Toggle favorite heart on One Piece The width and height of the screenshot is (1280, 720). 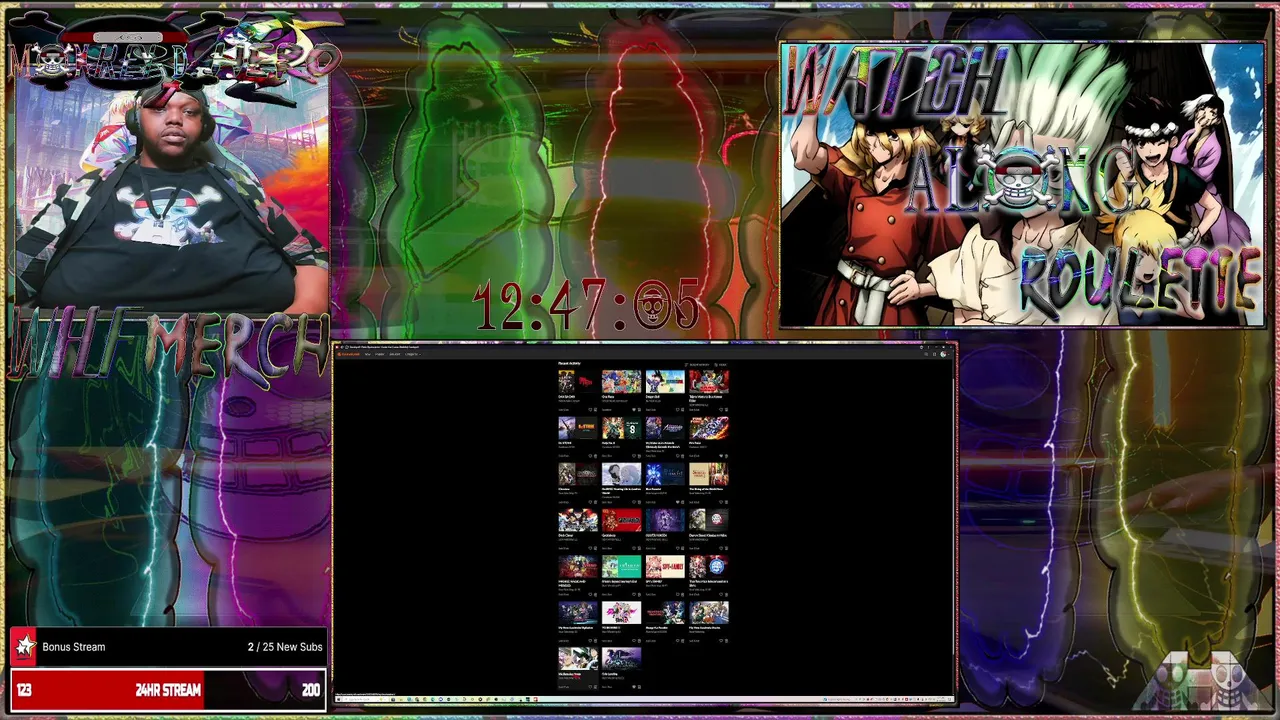634,410
